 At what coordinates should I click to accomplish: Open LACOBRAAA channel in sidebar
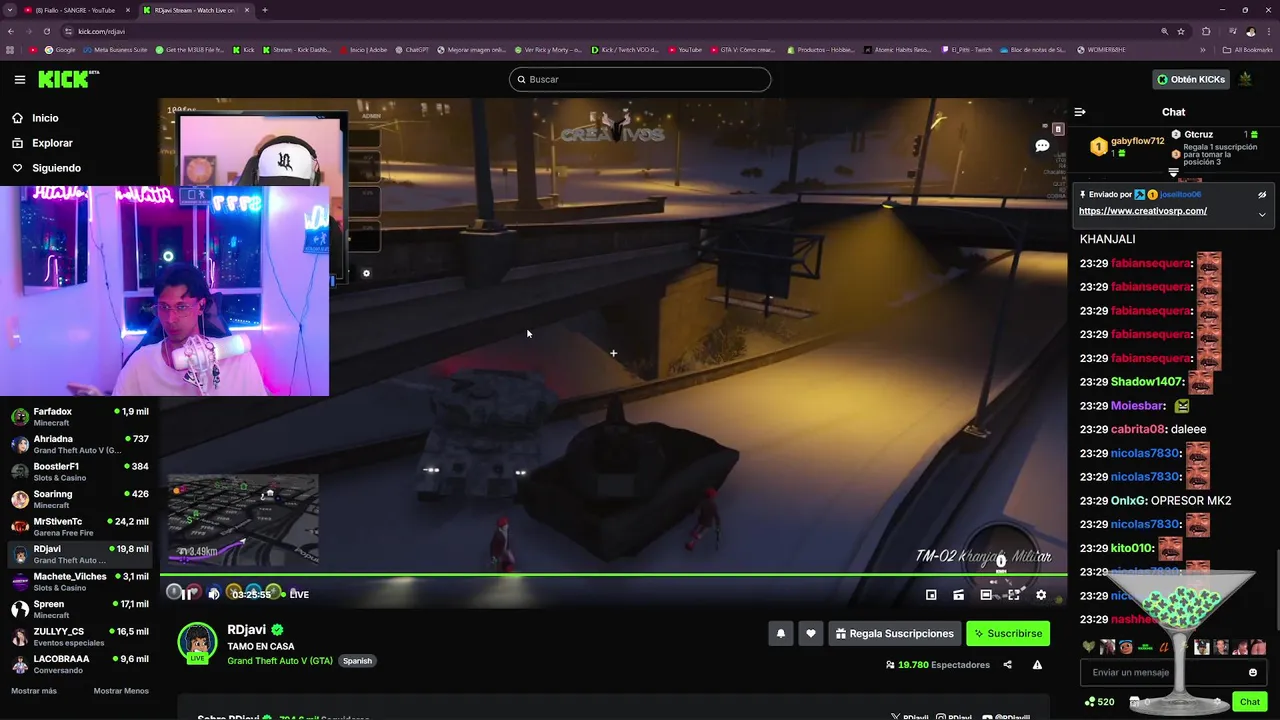pos(80,664)
